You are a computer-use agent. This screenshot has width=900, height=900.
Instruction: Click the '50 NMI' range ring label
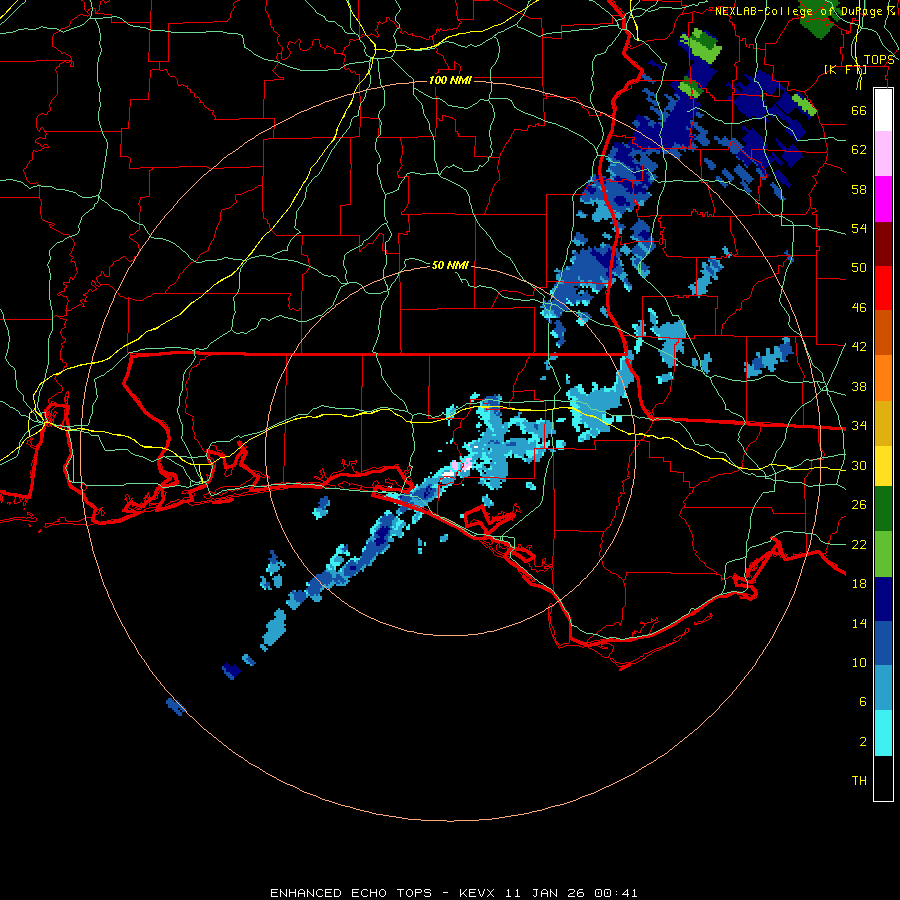coord(450,265)
